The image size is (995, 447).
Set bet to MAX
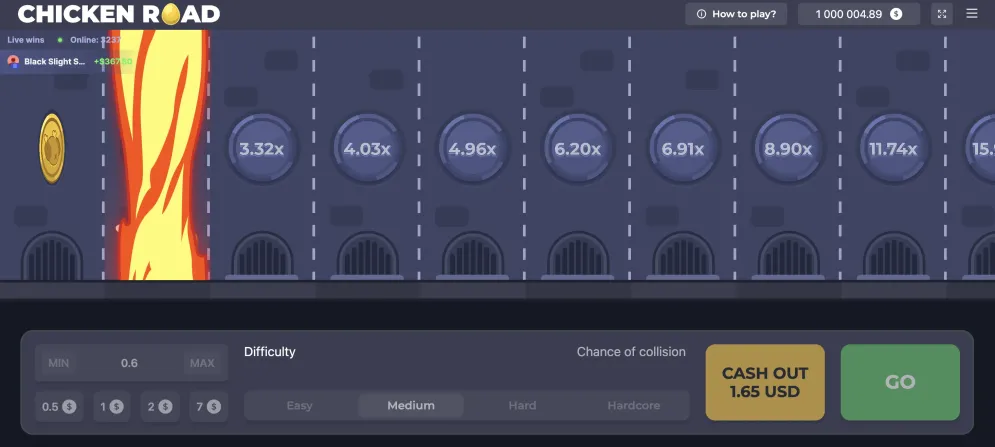(202, 363)
